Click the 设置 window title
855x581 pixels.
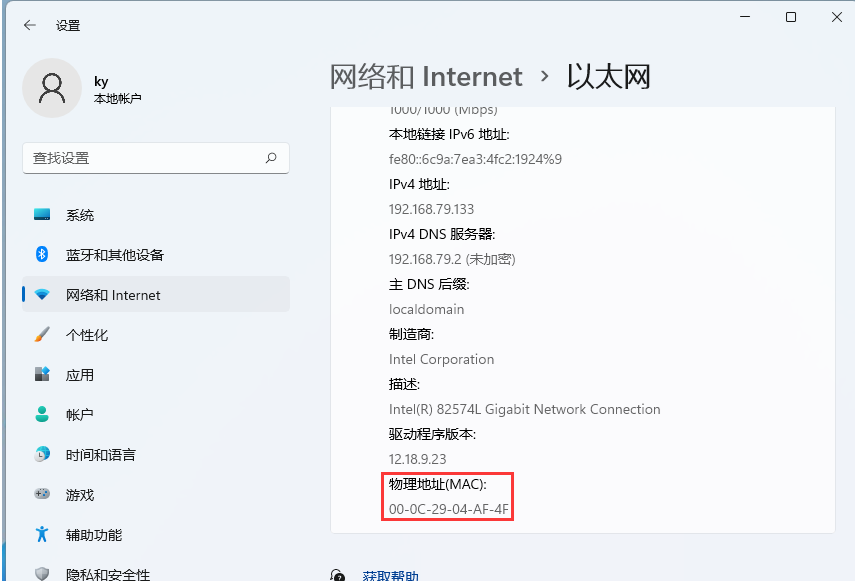[68, 26]
